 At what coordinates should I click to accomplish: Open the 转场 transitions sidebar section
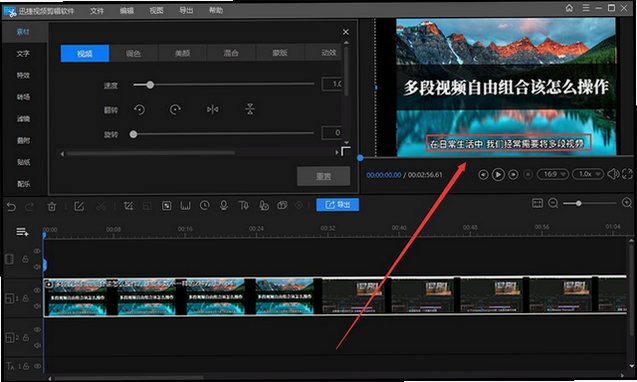click(23, 97)
